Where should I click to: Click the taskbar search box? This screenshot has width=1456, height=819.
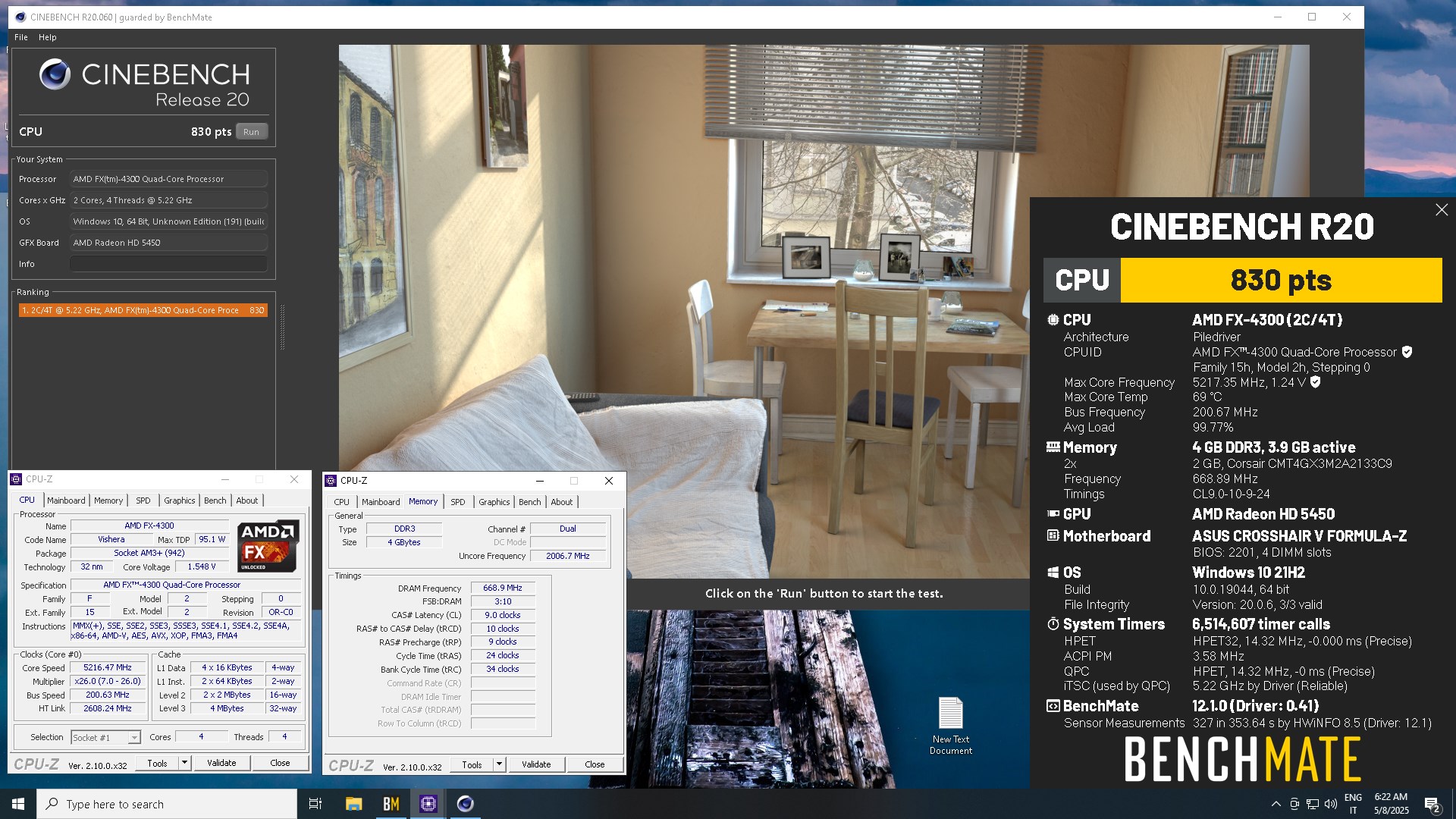[167, 804]
